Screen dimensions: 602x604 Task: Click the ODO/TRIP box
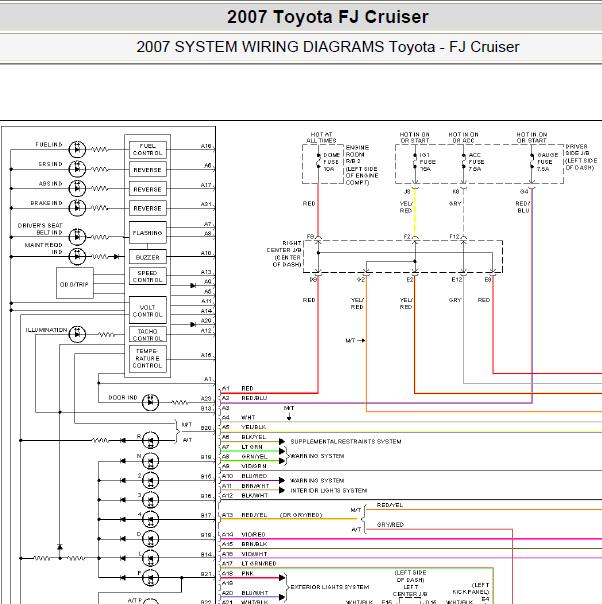pyautogui.click(x=75, y=283)
